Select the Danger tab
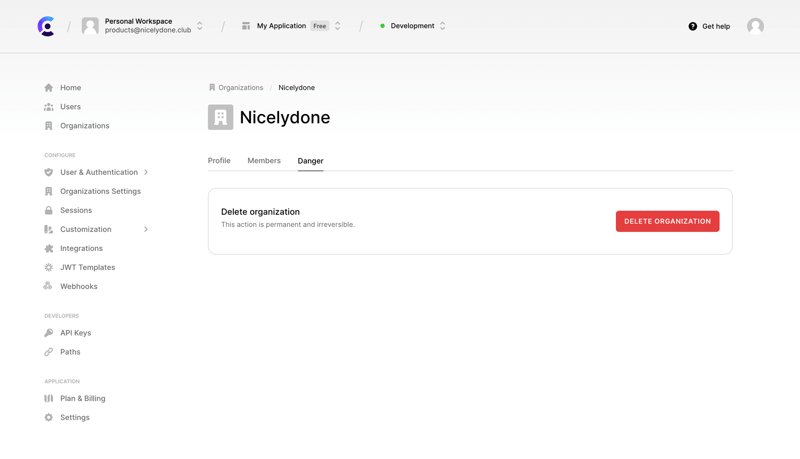 point(310,161)
